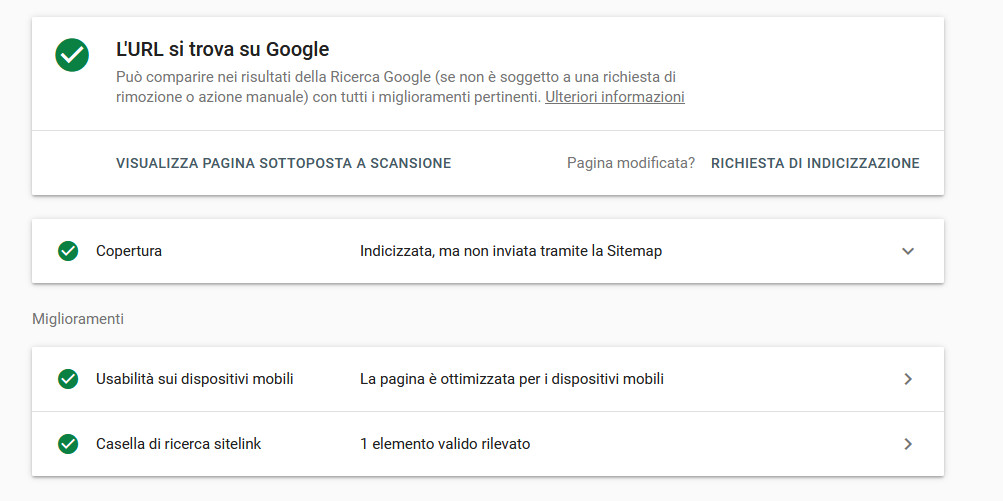
Task: Click Visualizza pagina sottoposta a scansione
Action: point(283,163)
